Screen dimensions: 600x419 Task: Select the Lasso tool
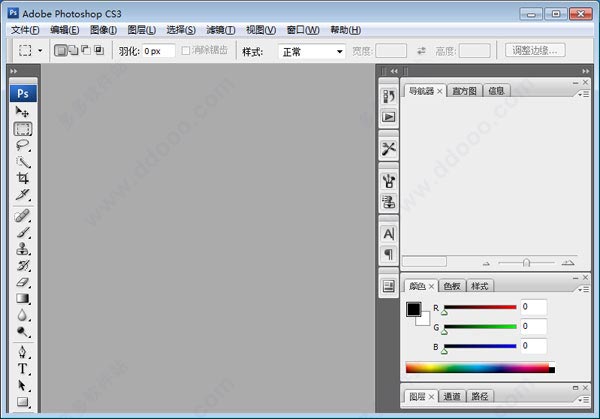(x=23, y=145)
